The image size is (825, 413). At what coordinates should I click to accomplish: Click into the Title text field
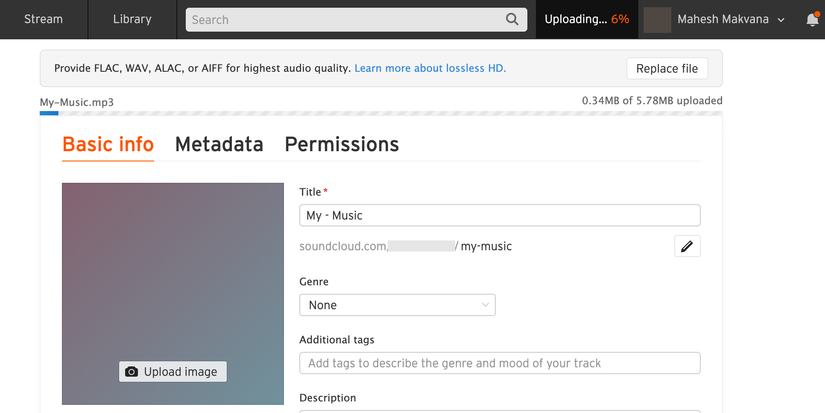point(499,215)
